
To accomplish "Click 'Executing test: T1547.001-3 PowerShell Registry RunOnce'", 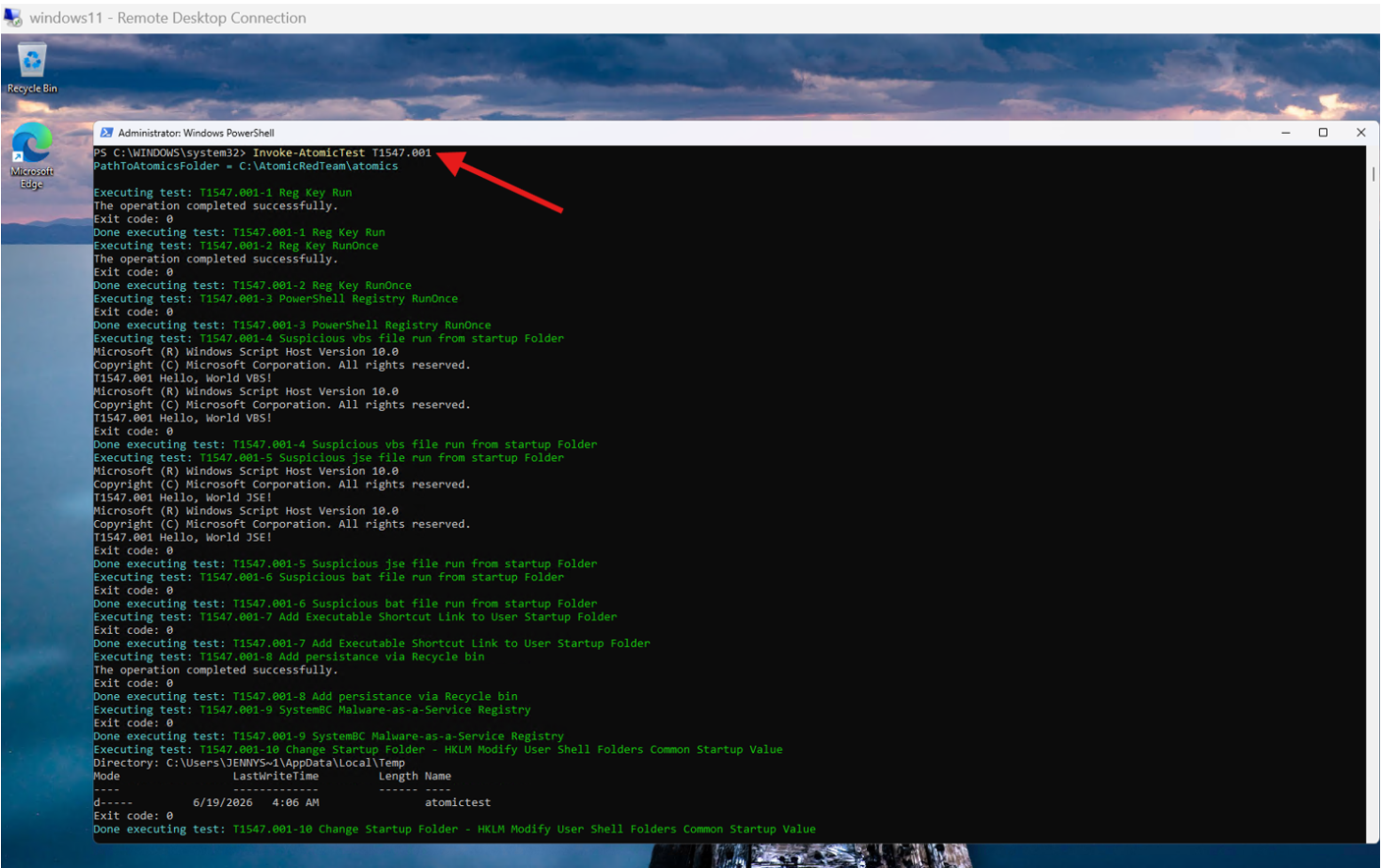I will coord(275,299).
